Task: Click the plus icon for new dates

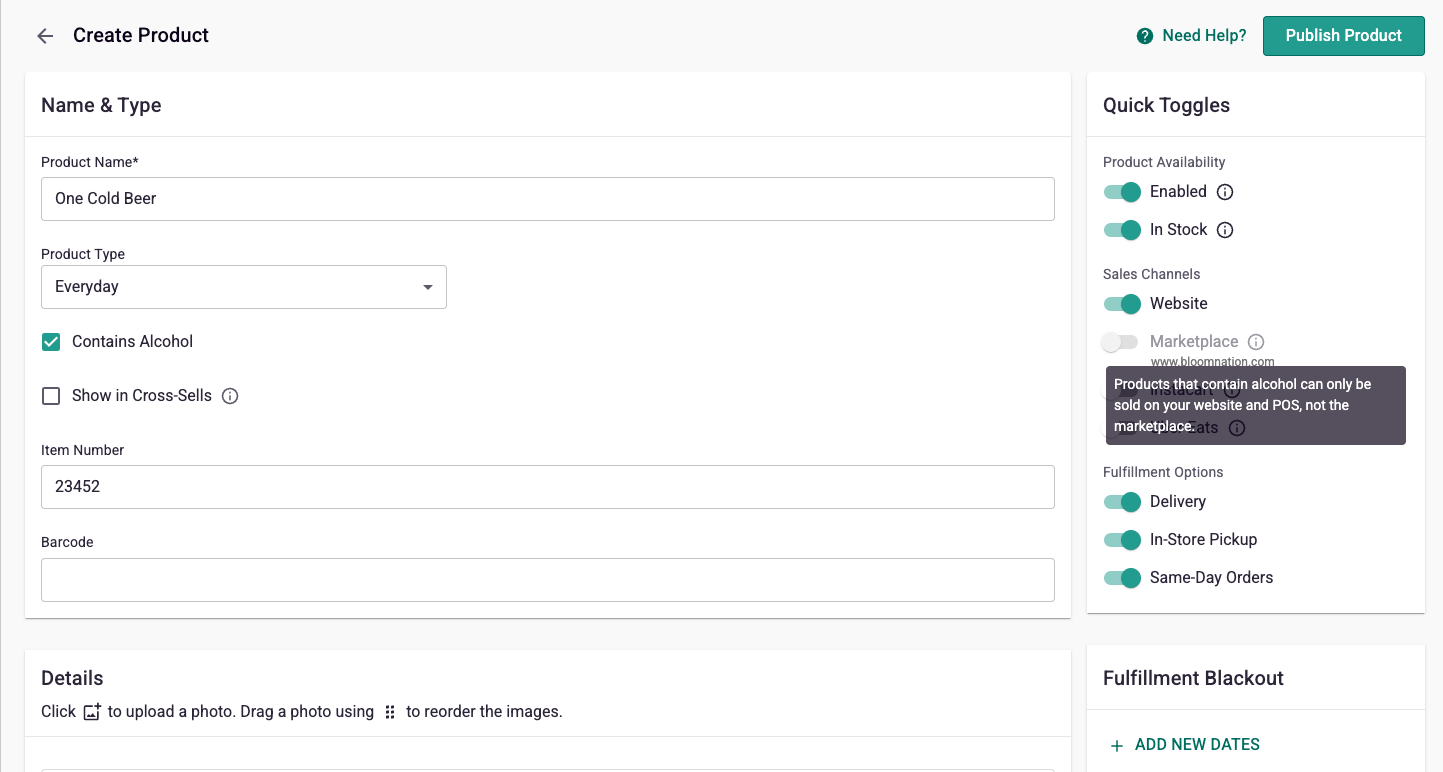Action: click(x=1117, y=745)
